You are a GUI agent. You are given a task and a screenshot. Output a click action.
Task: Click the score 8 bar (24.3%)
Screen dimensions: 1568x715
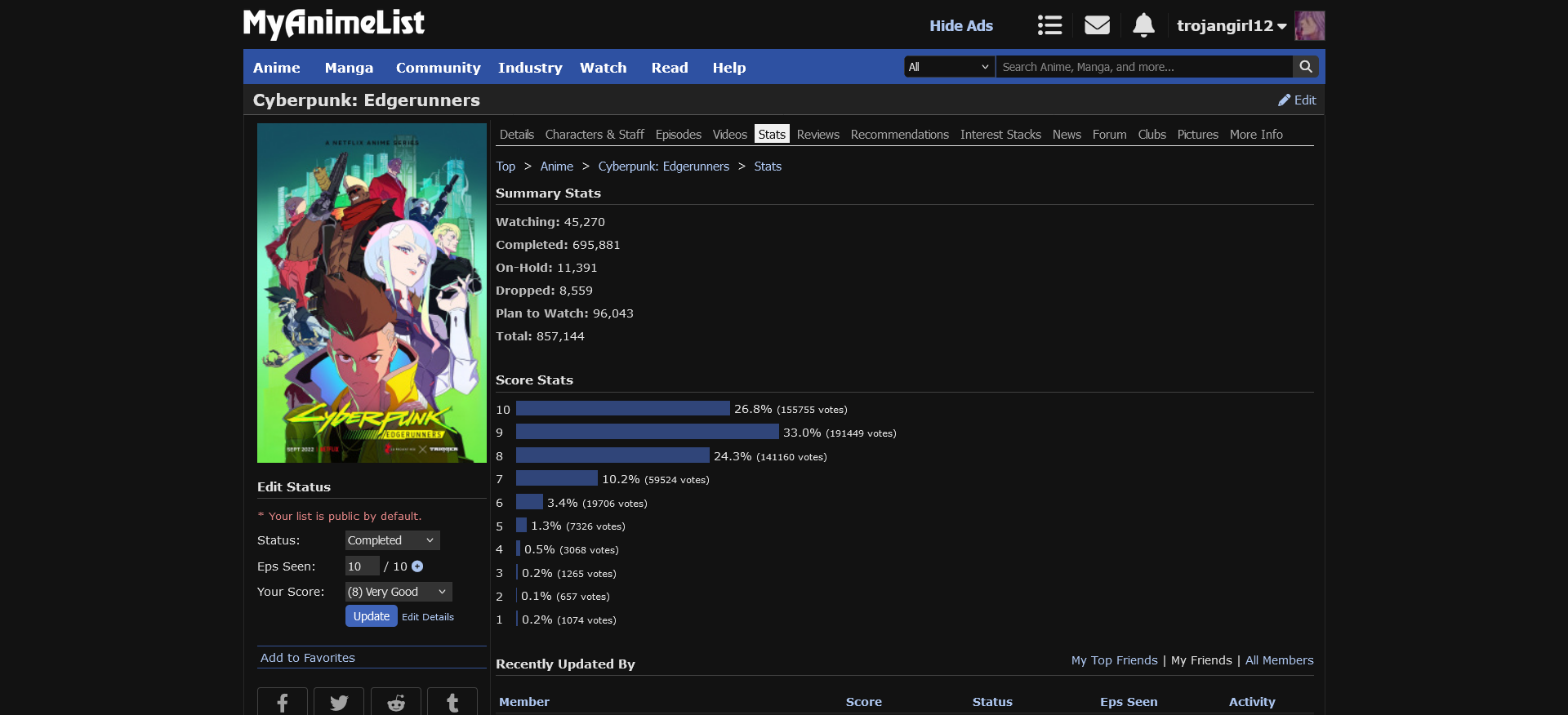612,455
